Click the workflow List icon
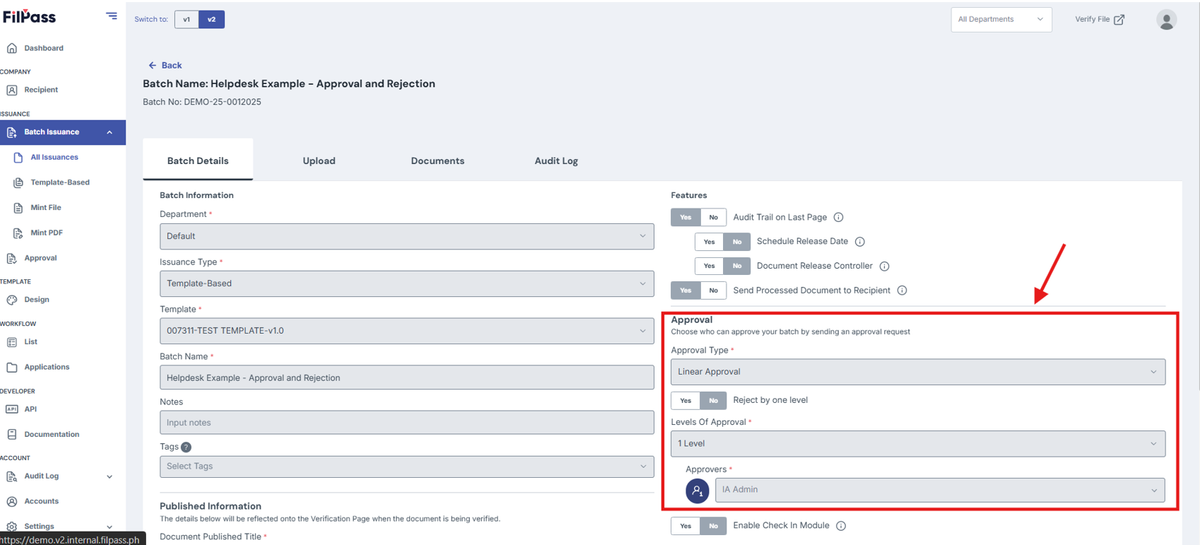 point(12,342)
